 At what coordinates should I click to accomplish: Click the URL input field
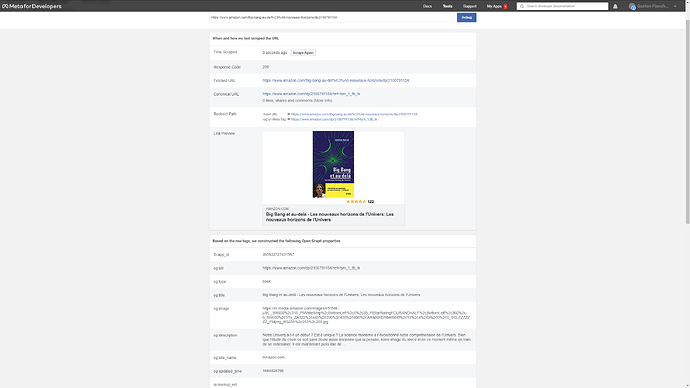(332, 18)
